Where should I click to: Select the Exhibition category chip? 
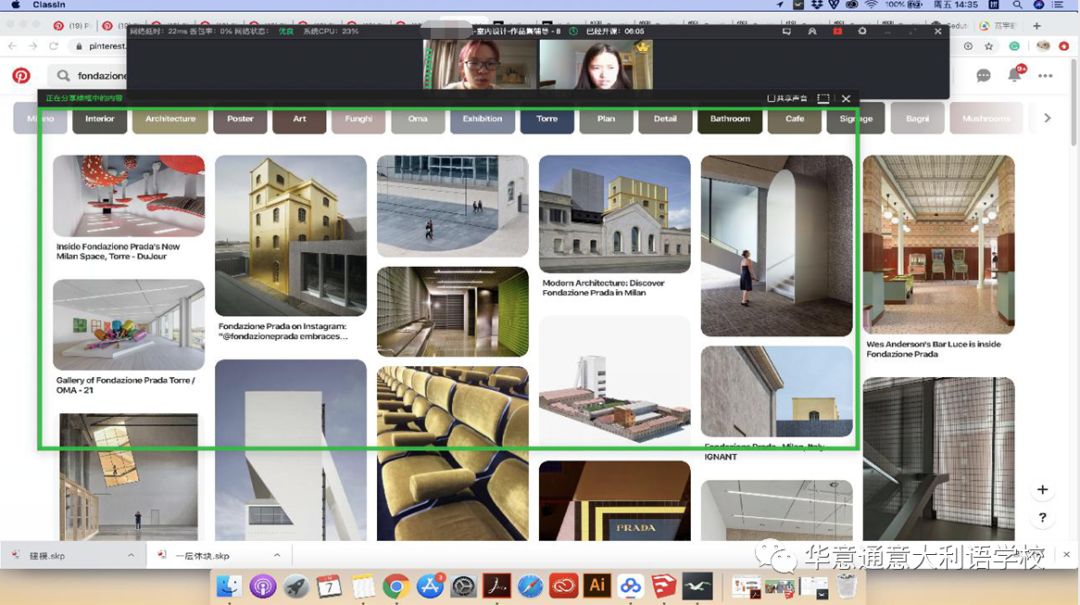pyautogui.click(x=482, y=119)
